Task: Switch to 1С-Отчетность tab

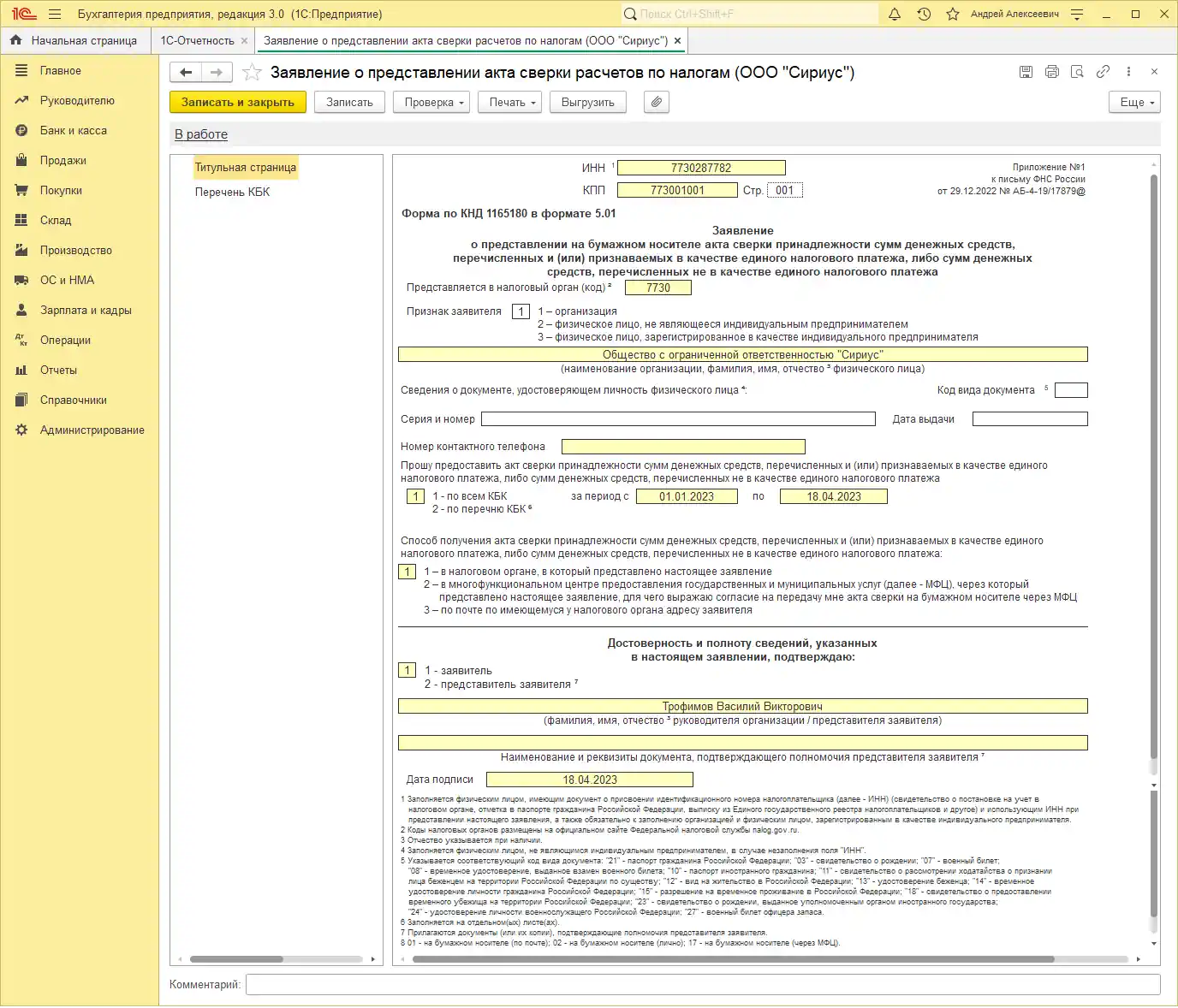Action: tap(197, 40)
